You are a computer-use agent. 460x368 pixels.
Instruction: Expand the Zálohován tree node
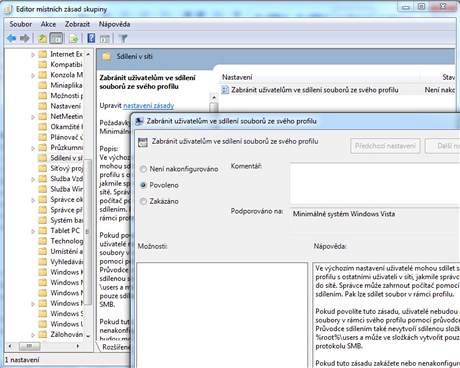point(33,335)
